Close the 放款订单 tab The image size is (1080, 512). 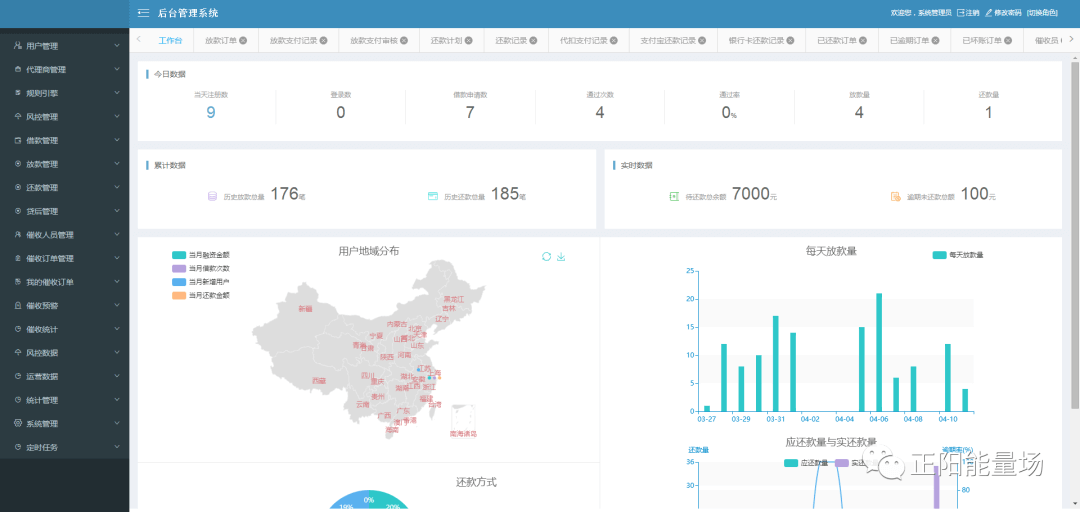(243, 41)
